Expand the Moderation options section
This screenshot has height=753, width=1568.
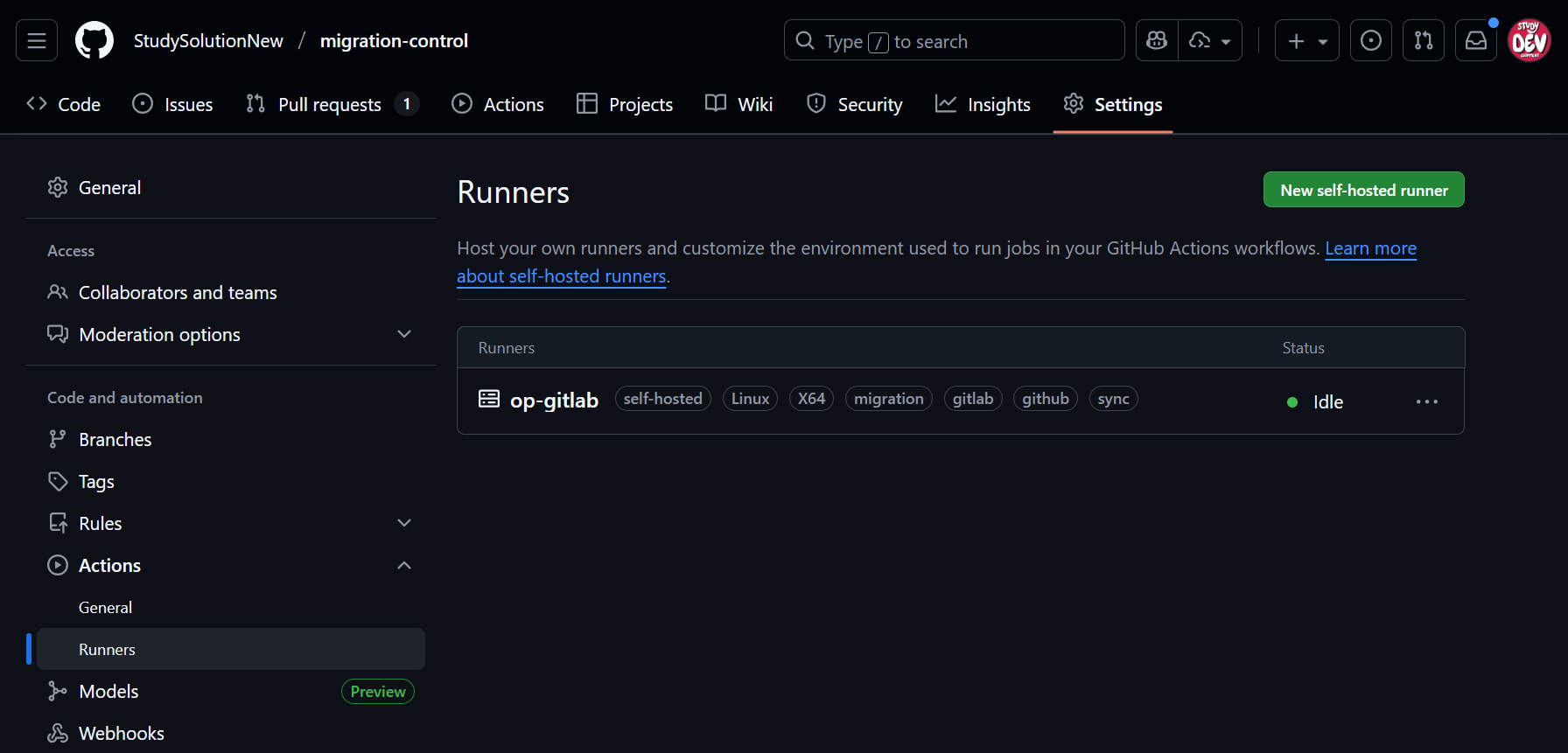[403, 334]
